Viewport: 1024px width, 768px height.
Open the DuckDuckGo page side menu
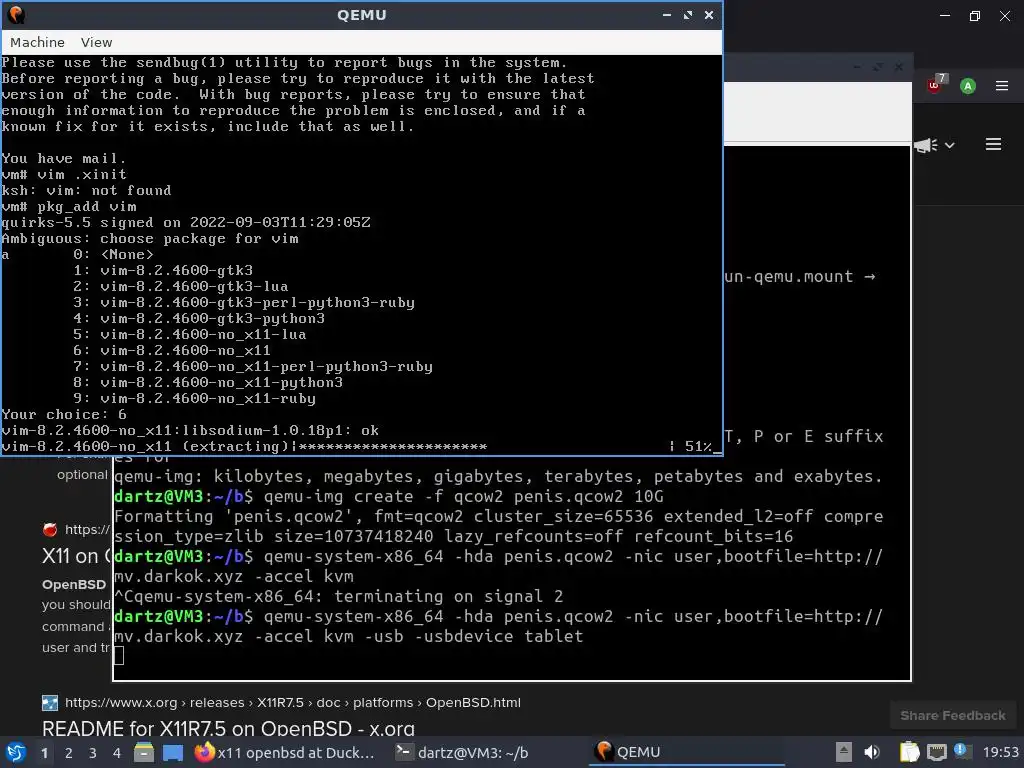[993, 144]
